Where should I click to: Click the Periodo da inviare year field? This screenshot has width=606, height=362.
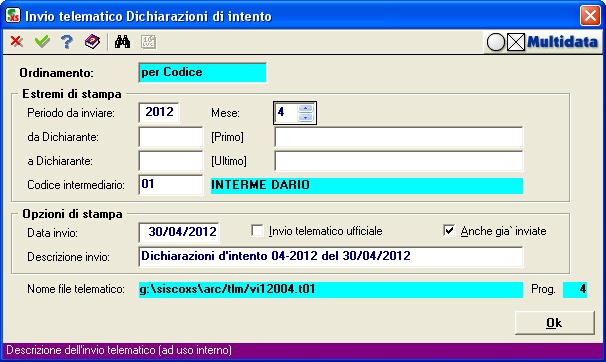(159, 113)
